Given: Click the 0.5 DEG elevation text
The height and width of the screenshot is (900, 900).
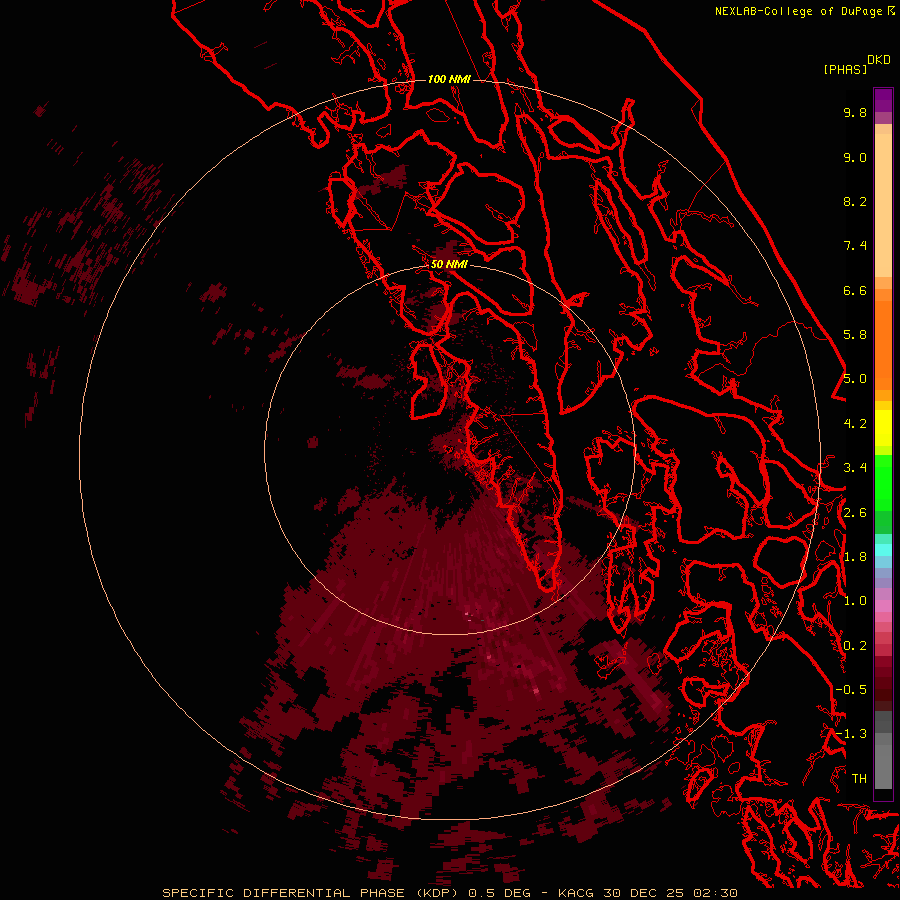Looking at the screenshot, I should point(499,893).
